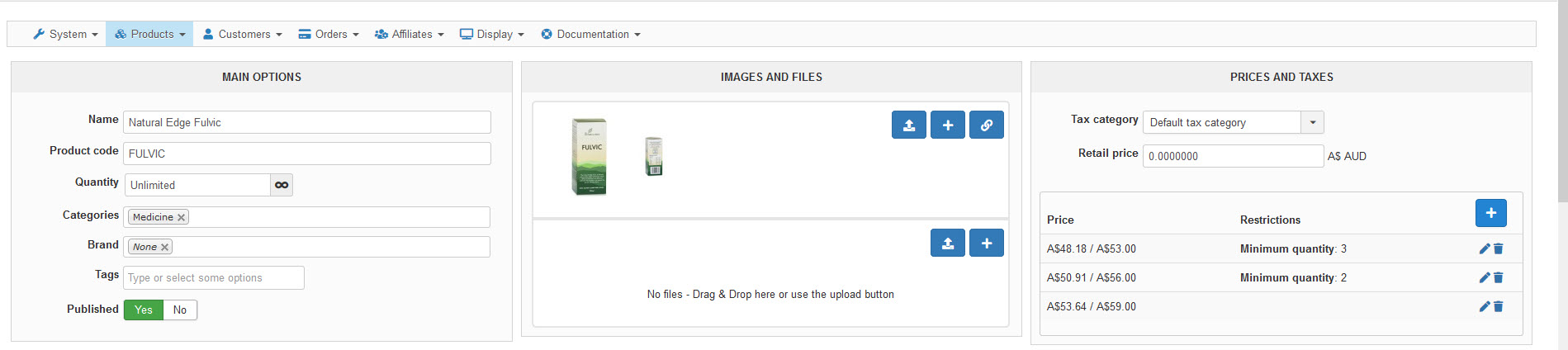
Task: Set Published to No
Action: pos(180,310)
